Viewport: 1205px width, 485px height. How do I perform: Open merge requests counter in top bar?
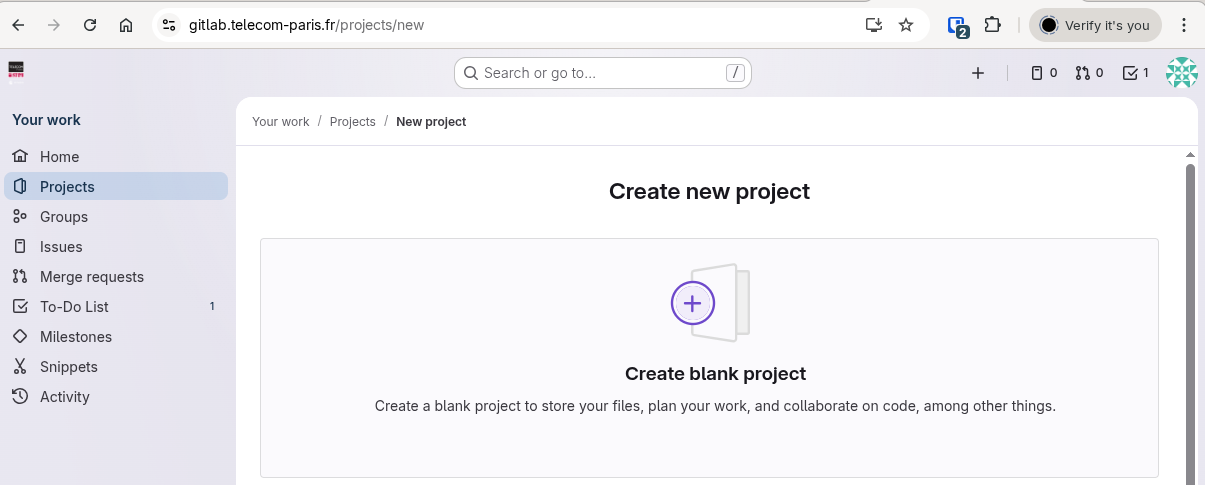tap(1089, 73)
